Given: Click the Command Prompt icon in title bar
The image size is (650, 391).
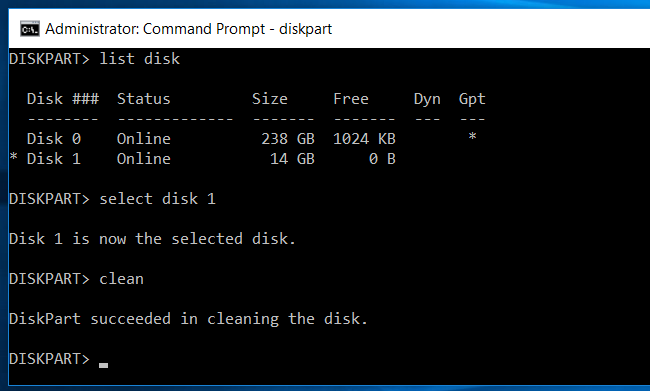Looking at the screenshot, I should [30, 29].
